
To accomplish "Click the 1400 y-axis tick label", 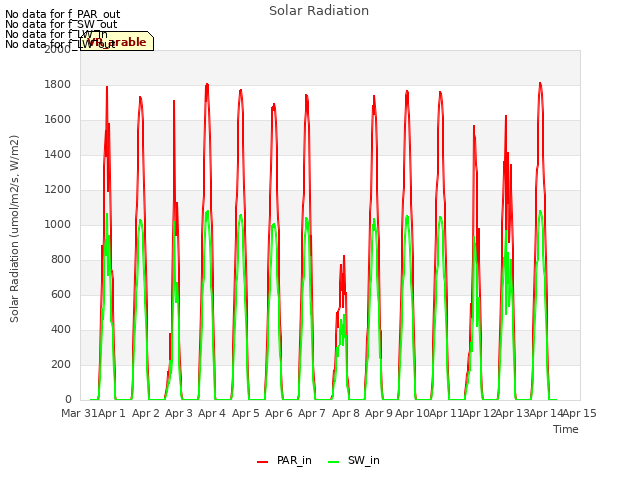I will pos(58,155).
